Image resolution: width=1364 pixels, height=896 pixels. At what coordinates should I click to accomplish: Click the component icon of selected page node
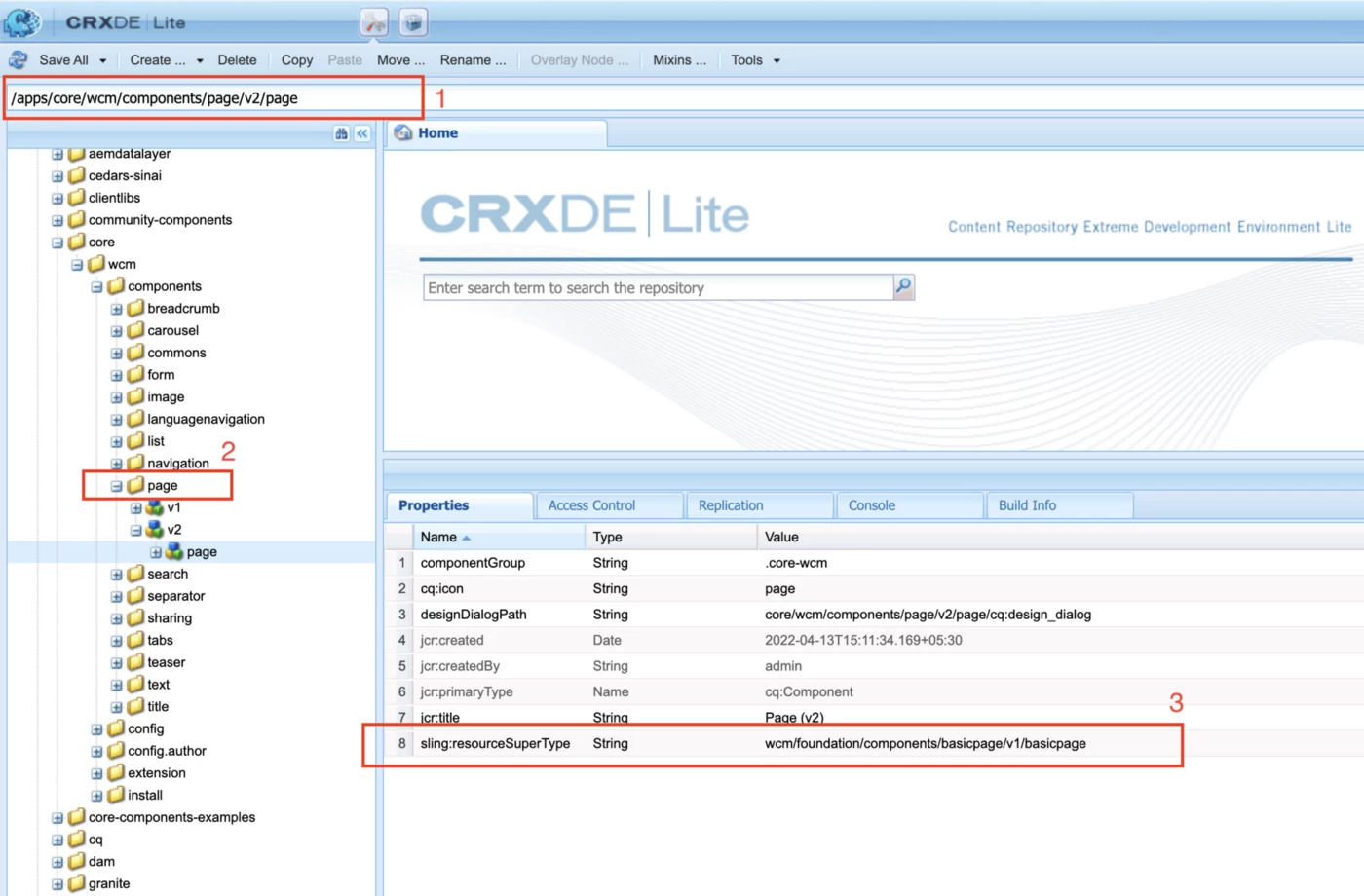click(x=174, y=551)
